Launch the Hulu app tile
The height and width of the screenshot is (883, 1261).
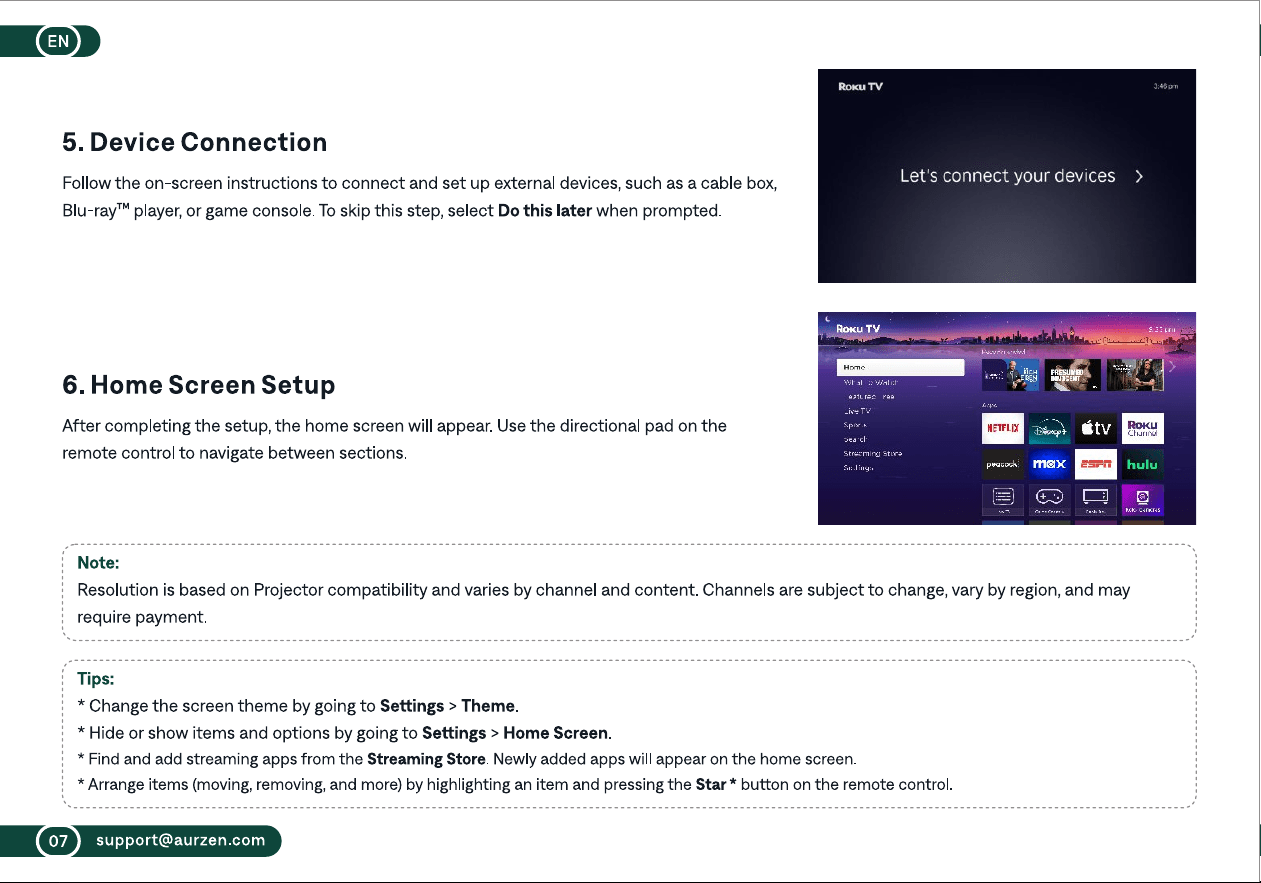tap(1142, 464)
